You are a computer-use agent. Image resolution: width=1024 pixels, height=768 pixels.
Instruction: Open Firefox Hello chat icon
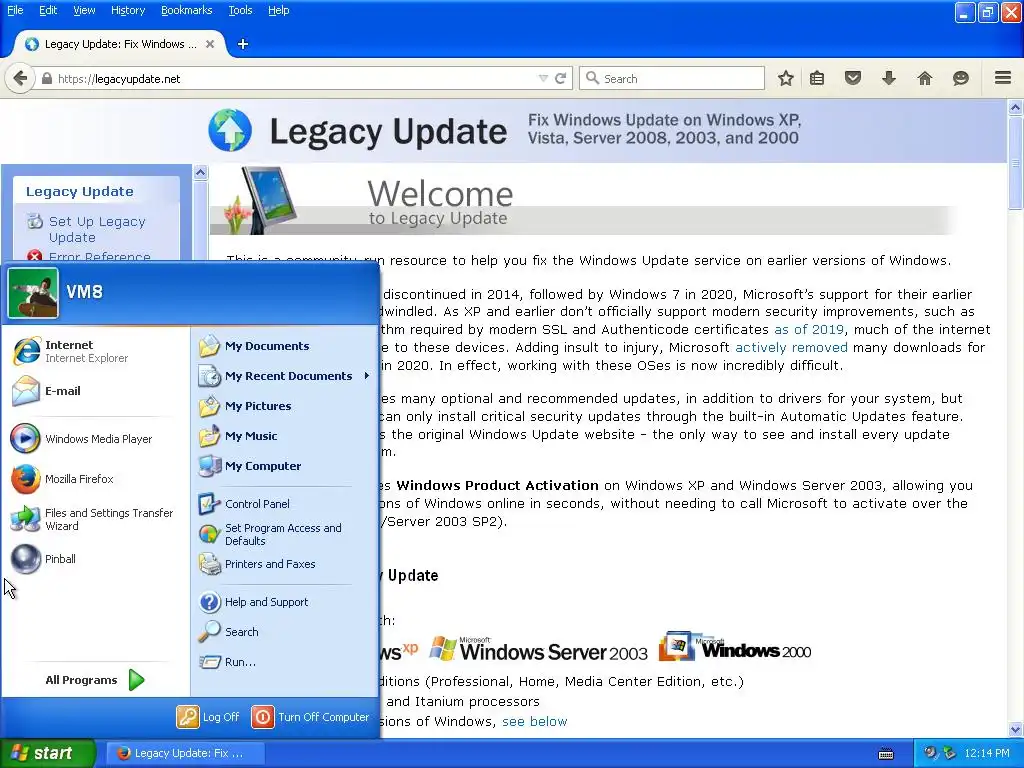point(961,79)
